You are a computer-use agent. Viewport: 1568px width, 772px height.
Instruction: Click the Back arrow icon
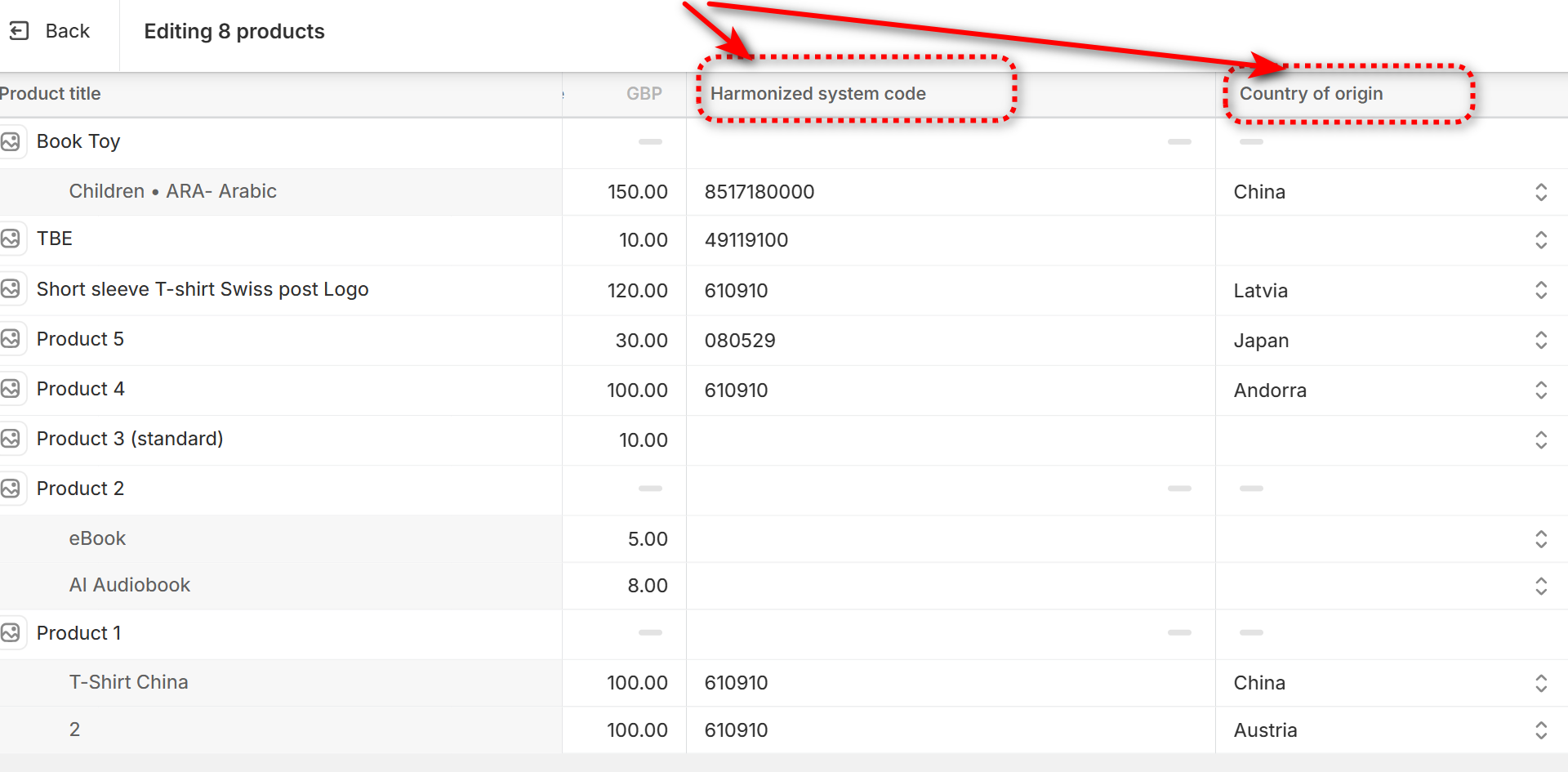click(x=19, y=31)
